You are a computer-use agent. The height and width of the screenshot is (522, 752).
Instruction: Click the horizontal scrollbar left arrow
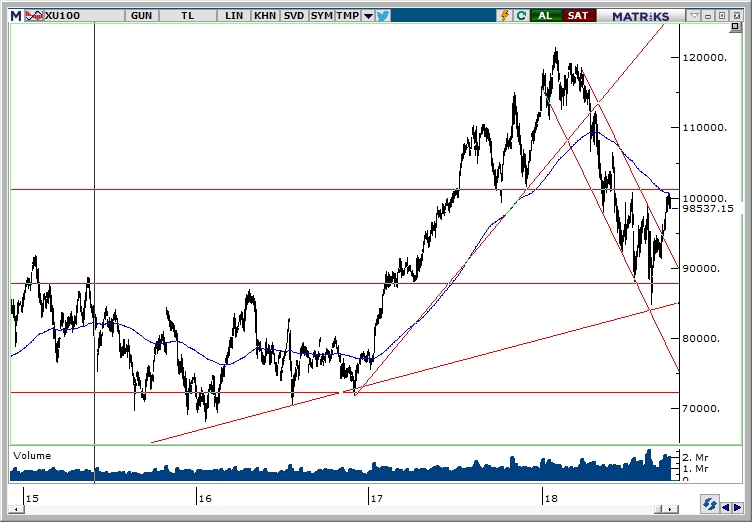pyautogui.click(x=16, y=510)
